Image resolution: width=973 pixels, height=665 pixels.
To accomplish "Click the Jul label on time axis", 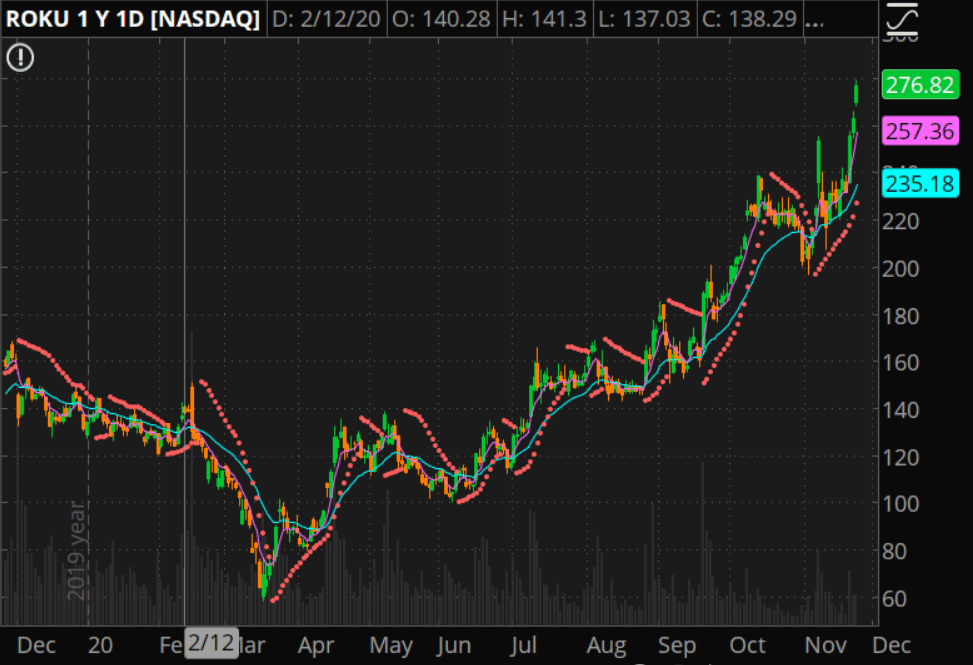I will [524, 646].
